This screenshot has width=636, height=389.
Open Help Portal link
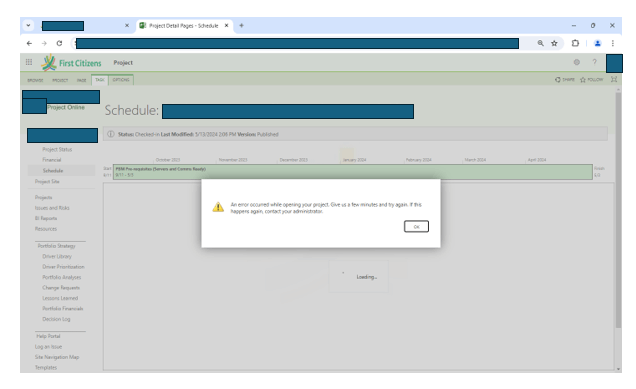coord(48,336)
